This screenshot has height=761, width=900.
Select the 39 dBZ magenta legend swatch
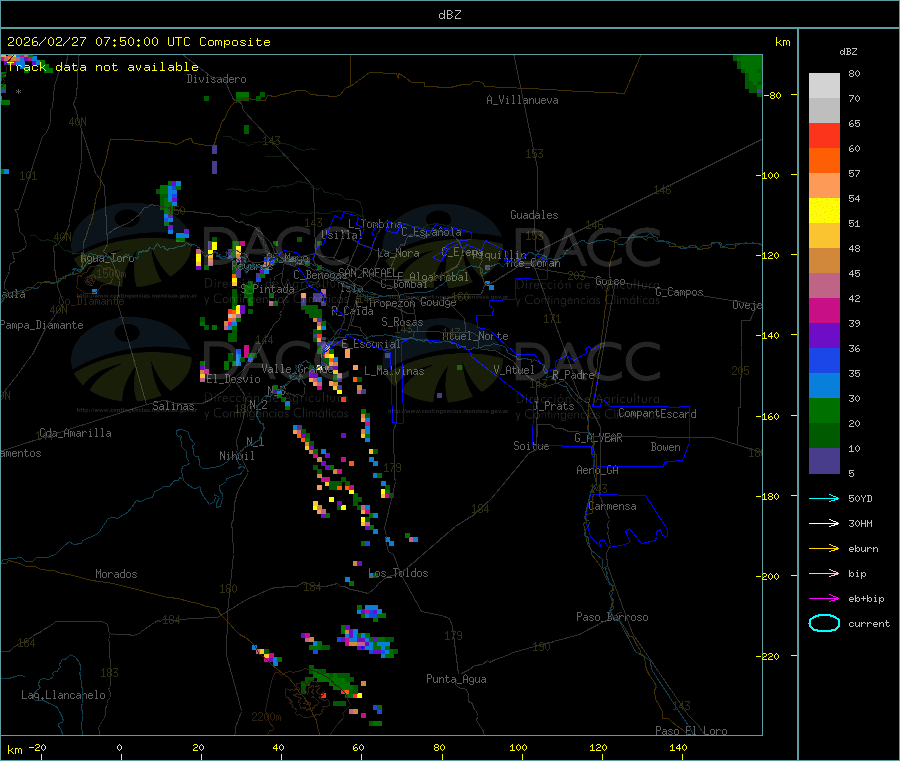(824, 310)
